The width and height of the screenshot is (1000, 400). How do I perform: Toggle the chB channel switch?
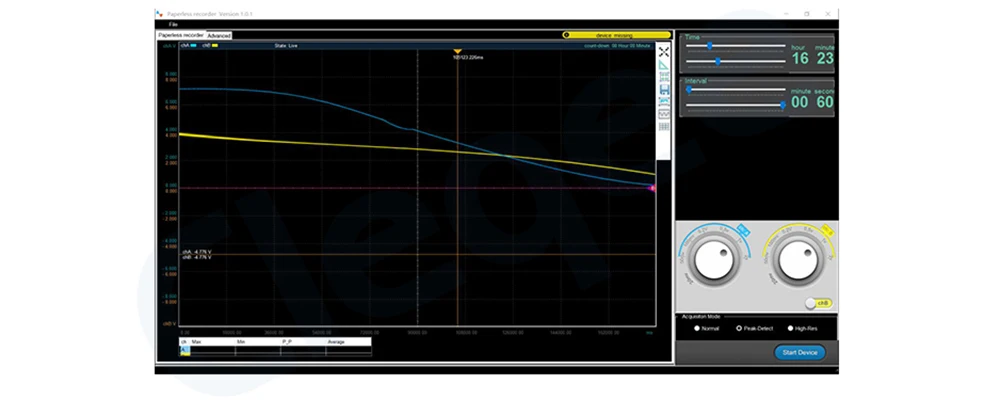(x=818, y=304)
